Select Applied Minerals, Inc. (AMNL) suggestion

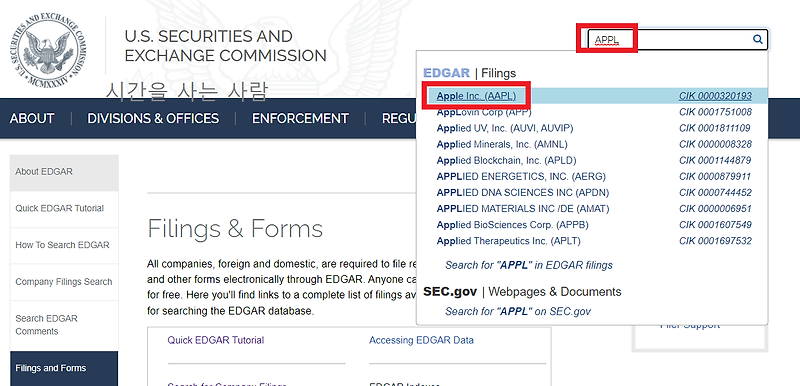(502, 144)
